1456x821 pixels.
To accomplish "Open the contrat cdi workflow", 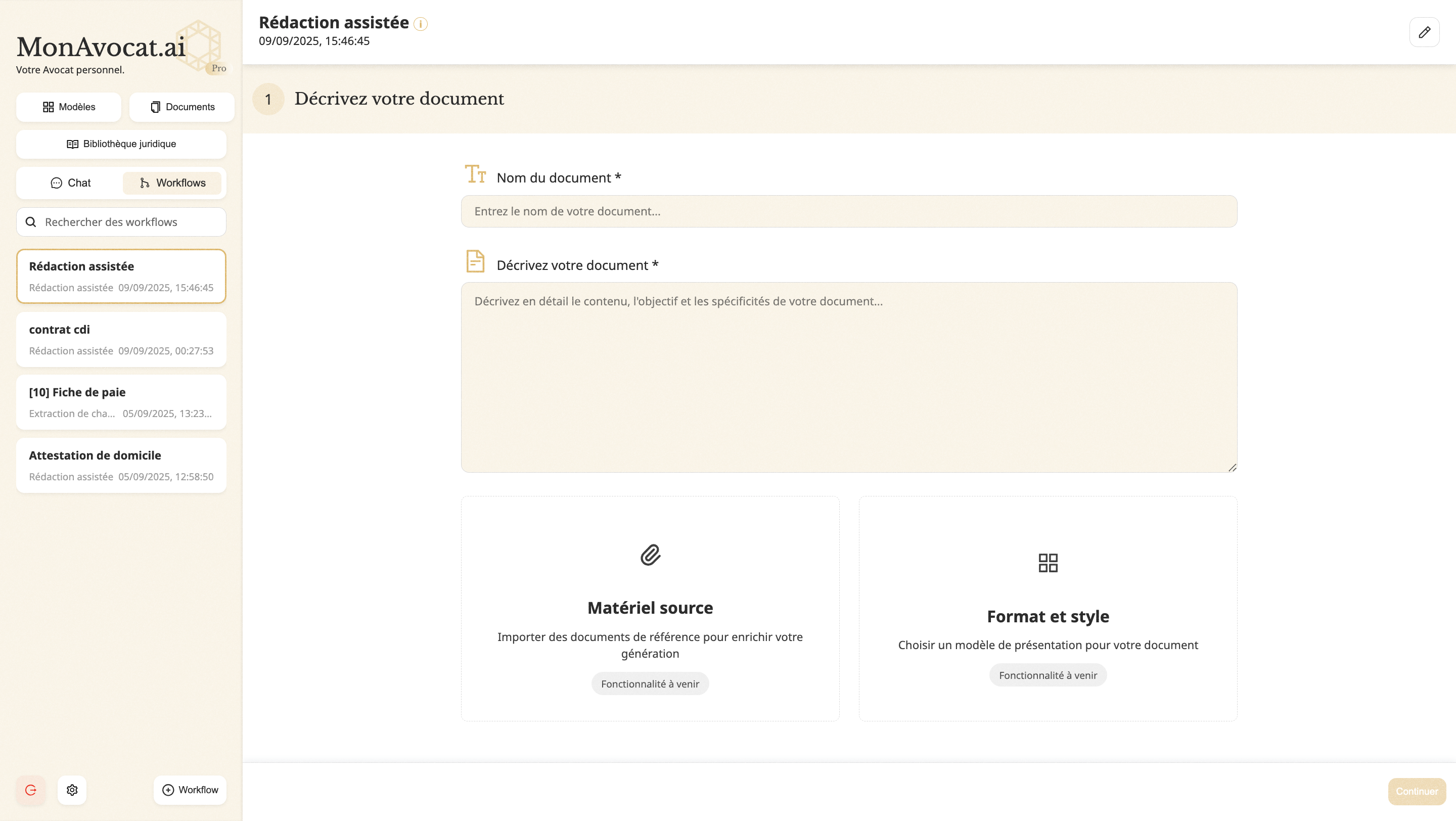I will (121, 340).
